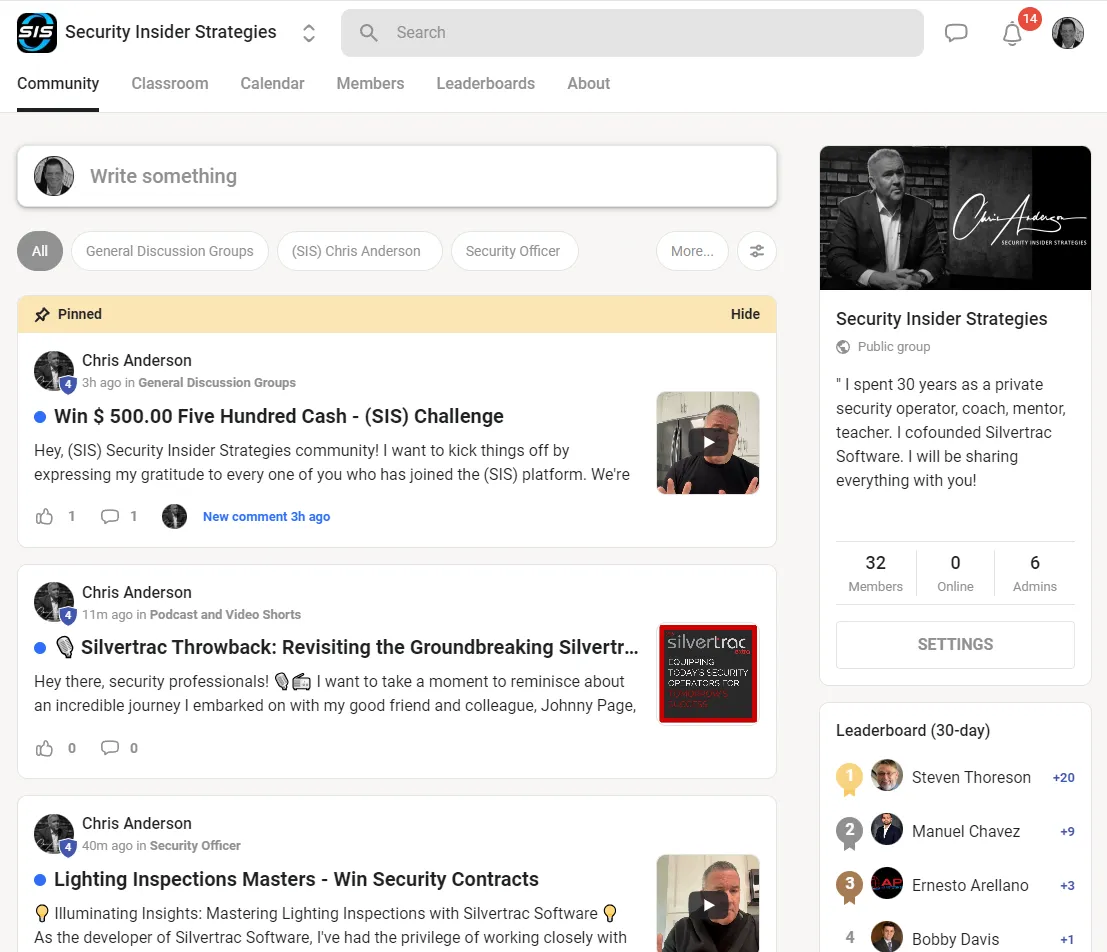Screen dimensions: 1107x952
Task: Click the silver rank 2 medal icon
Action: click(x=849, y=832)
